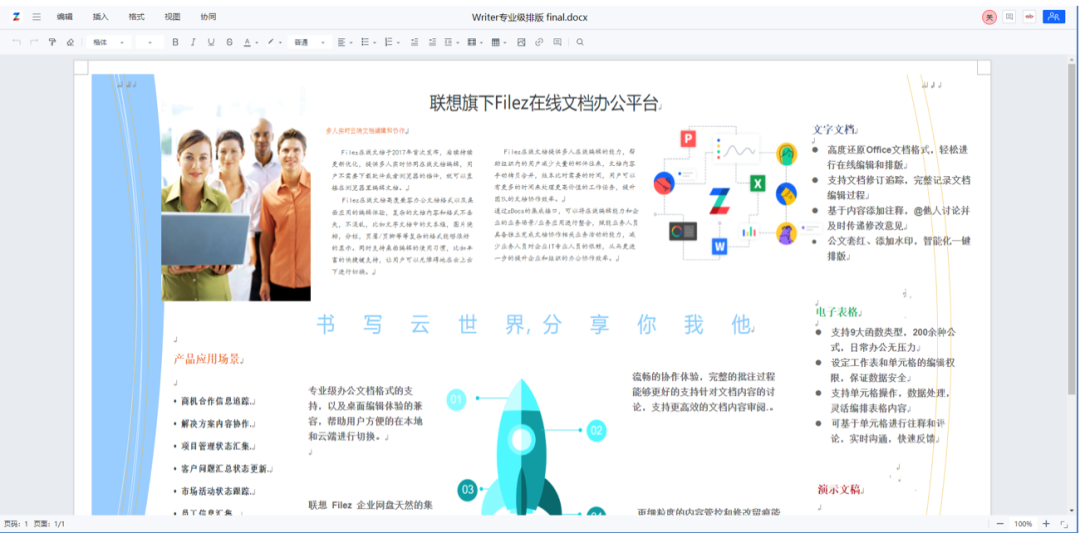Screen dimensions: 1080x533
Task: Open the 格式 menu
Action: 136,17
